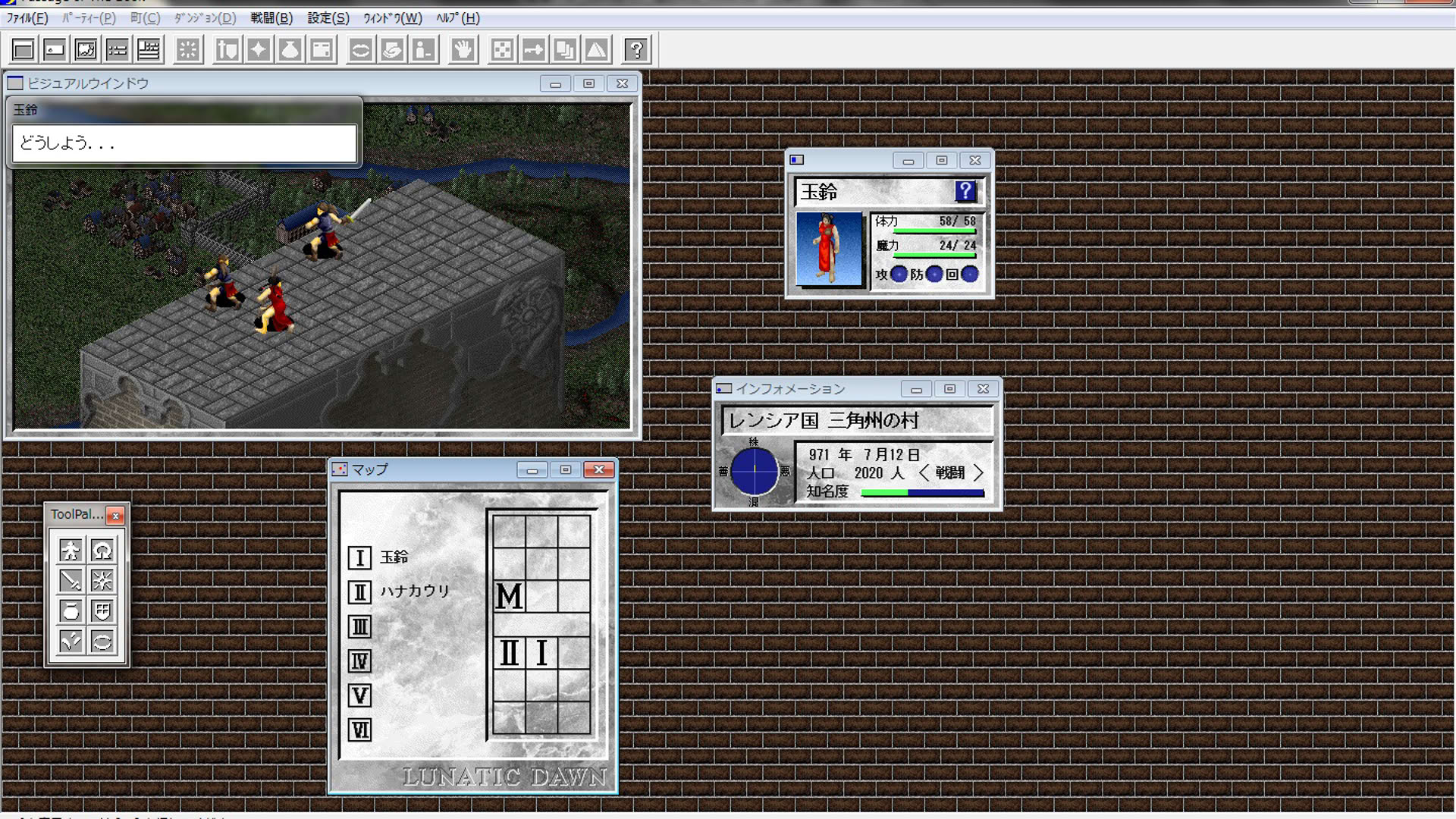Image resolution: width=1456 pixels, height=819 pixels.
Task: Select the walking figure tool in ToolPalette
Action: pos(71,550)
